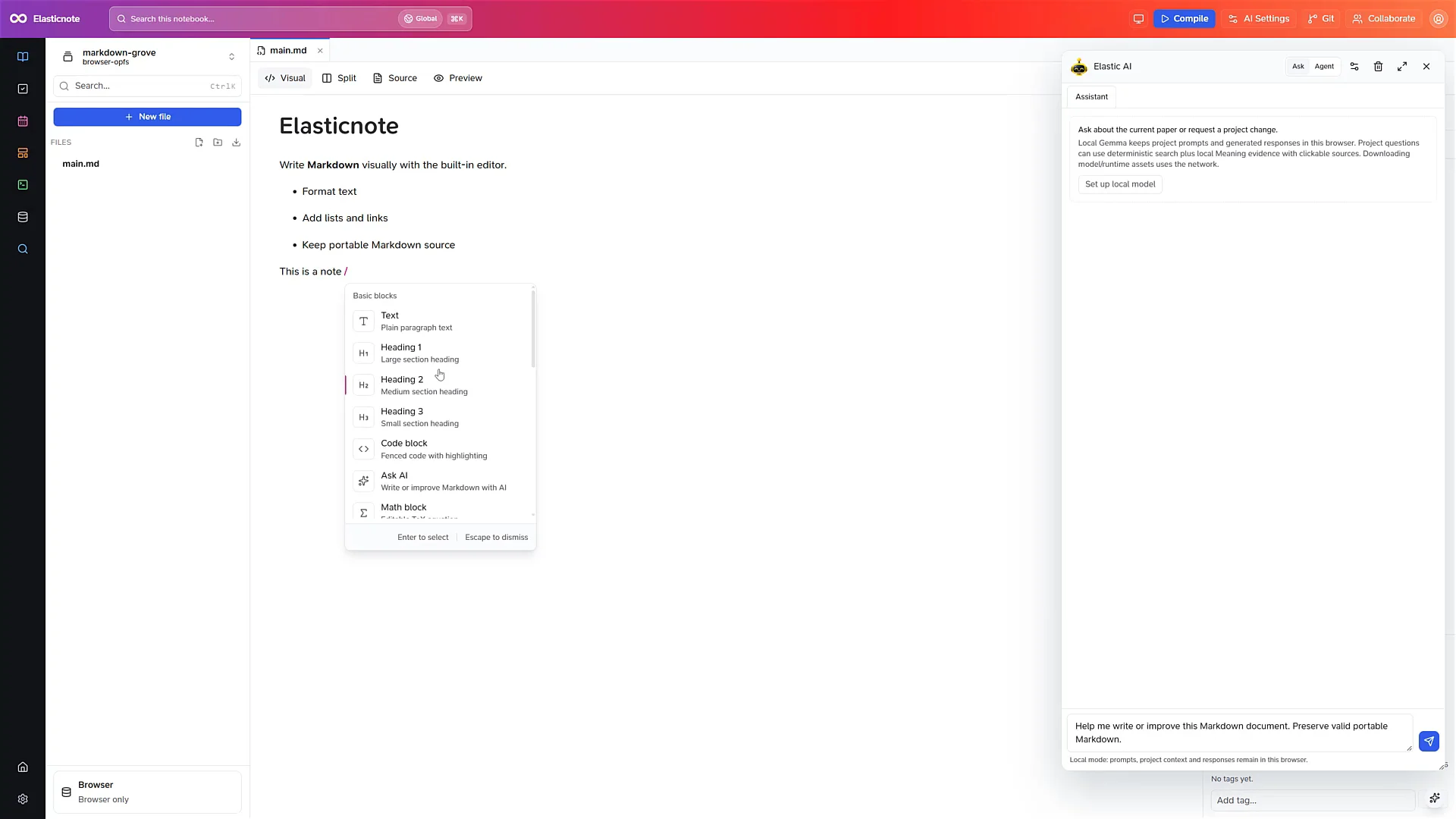Click the presentation monitor icon in top bar
This screenshot has width=1456, height=819.
click(1138, 19)
